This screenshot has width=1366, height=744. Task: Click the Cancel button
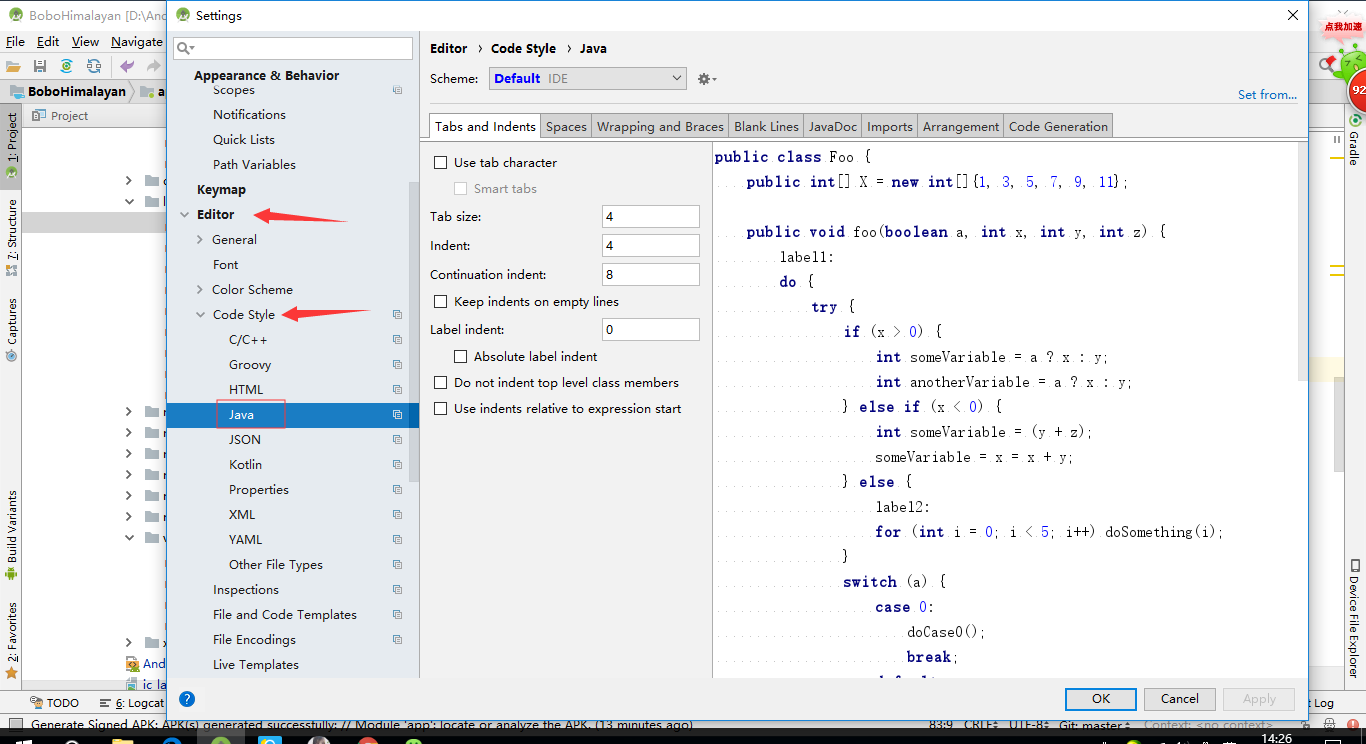(x=1180, y=699)
